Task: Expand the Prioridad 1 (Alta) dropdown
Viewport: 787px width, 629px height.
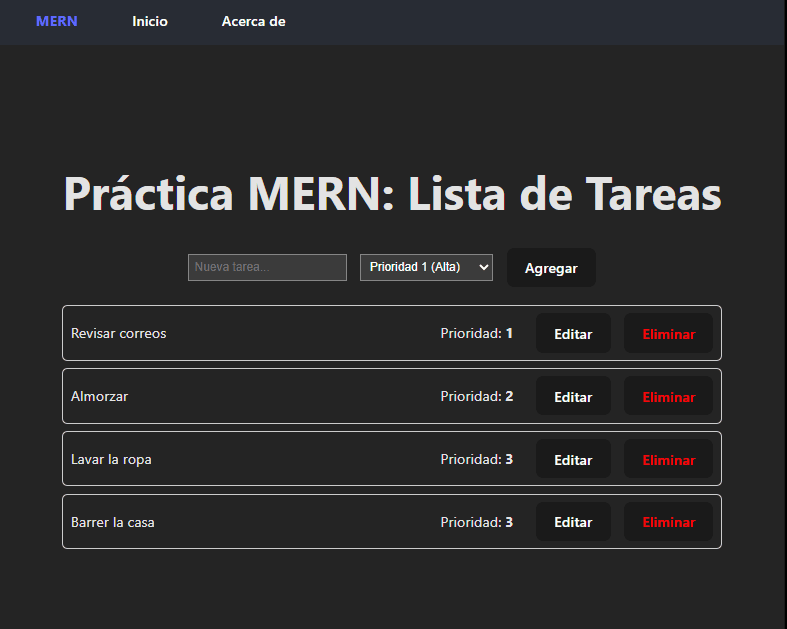Action: coord(426,267)
